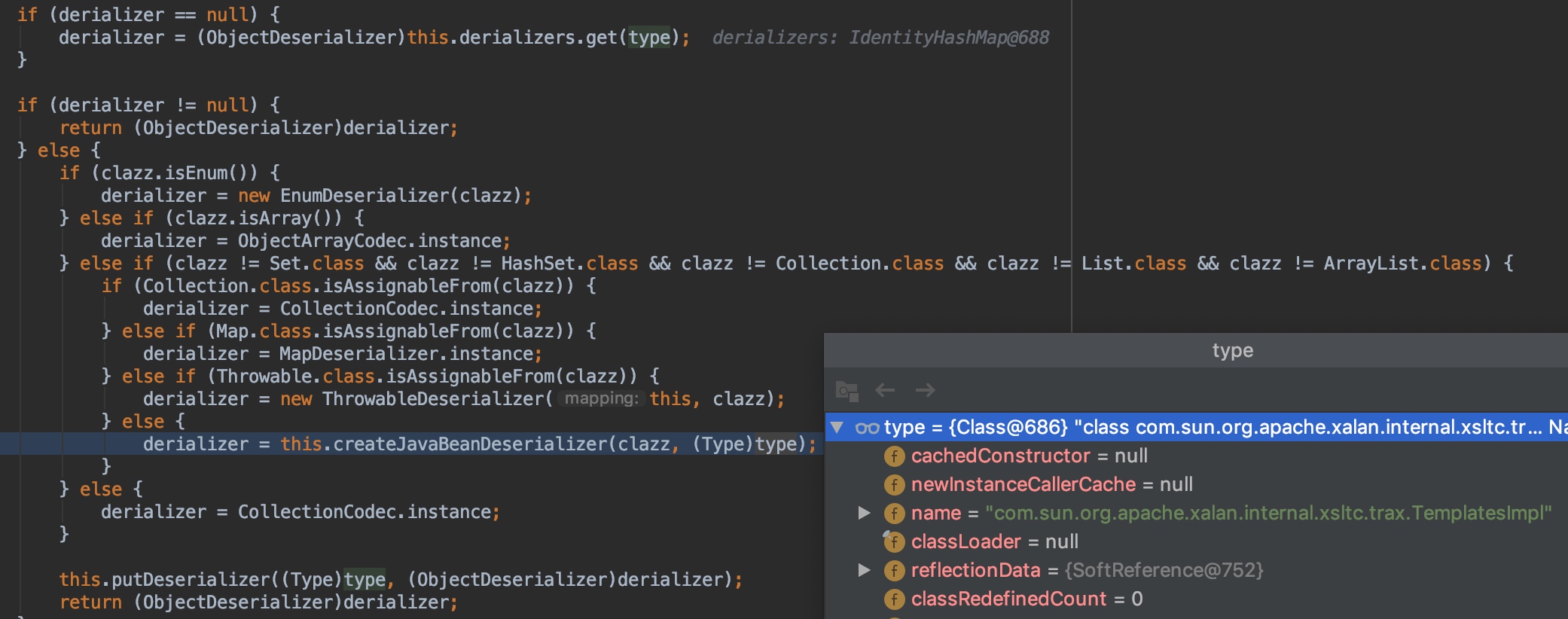Click 'Map.class' in the isAssignableFrom check
This screenshot has height=619, width=1568.
[264, 331]
